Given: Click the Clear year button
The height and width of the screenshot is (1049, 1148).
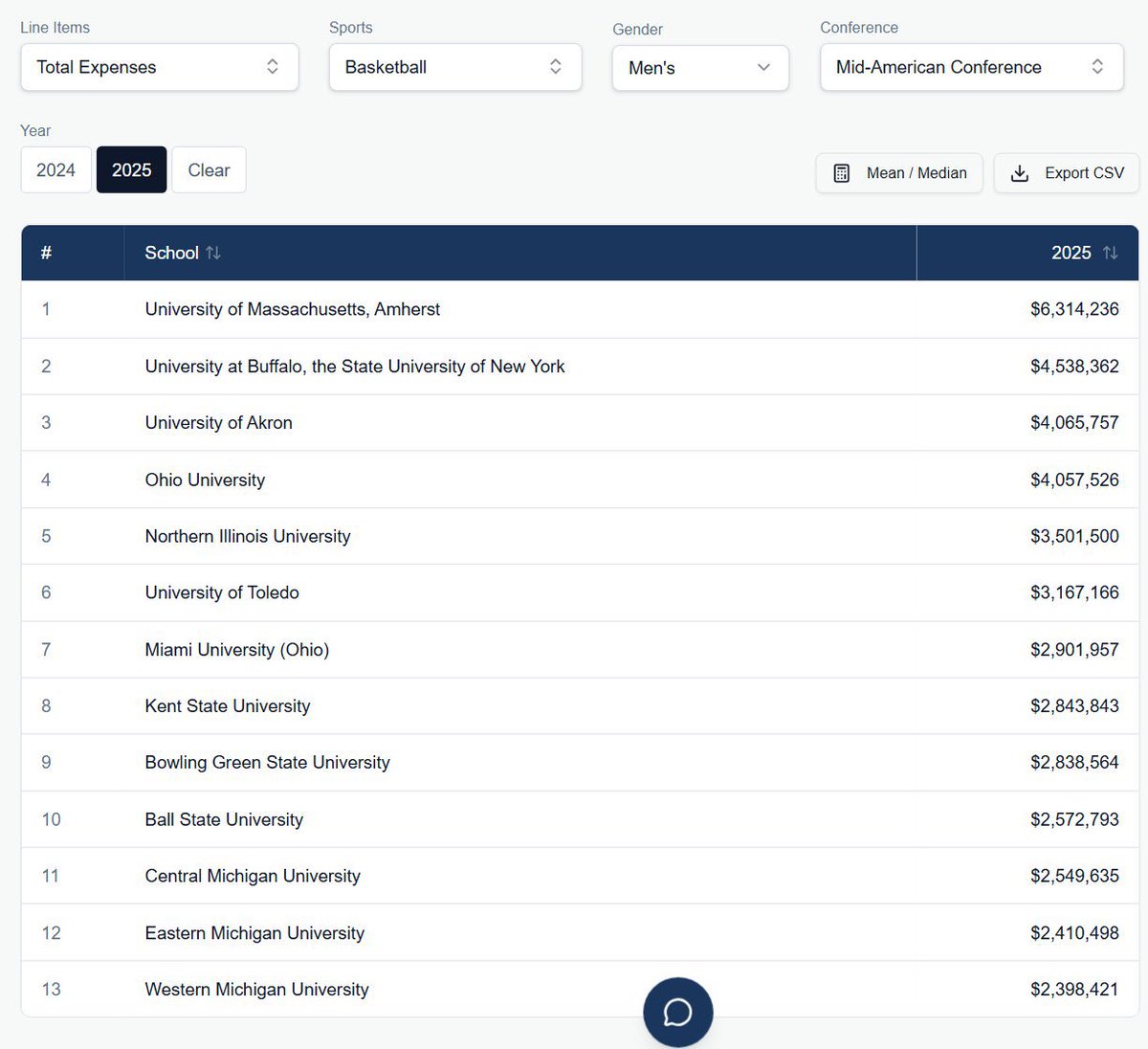Looking at the screenshot, I should click(x=209, y=169).
